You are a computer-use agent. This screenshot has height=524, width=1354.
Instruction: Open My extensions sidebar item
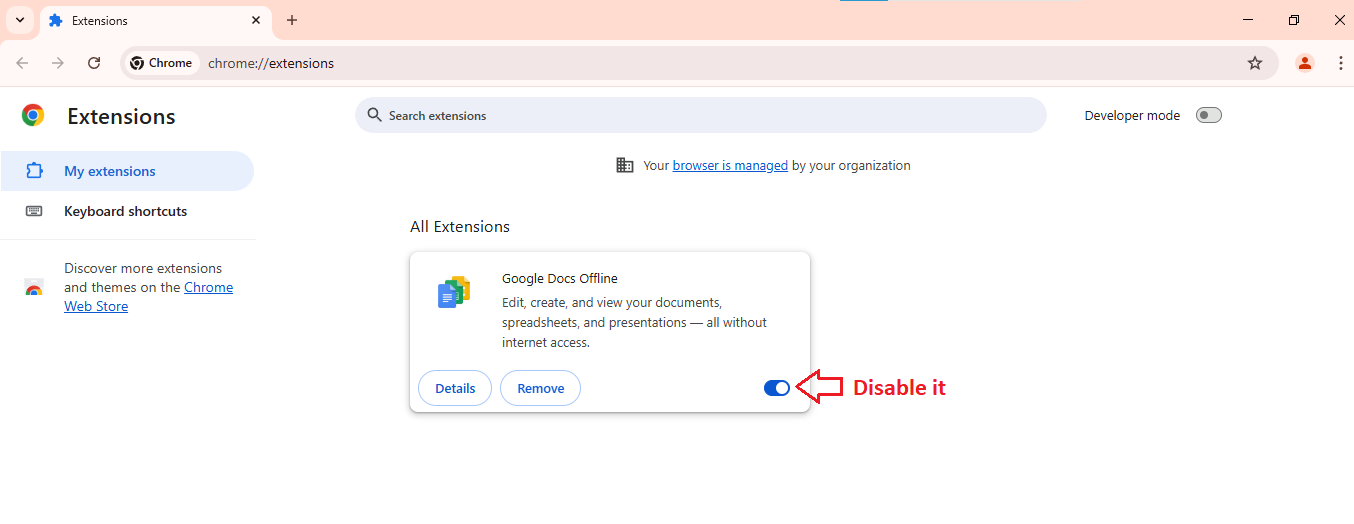(x=127, y=171)
